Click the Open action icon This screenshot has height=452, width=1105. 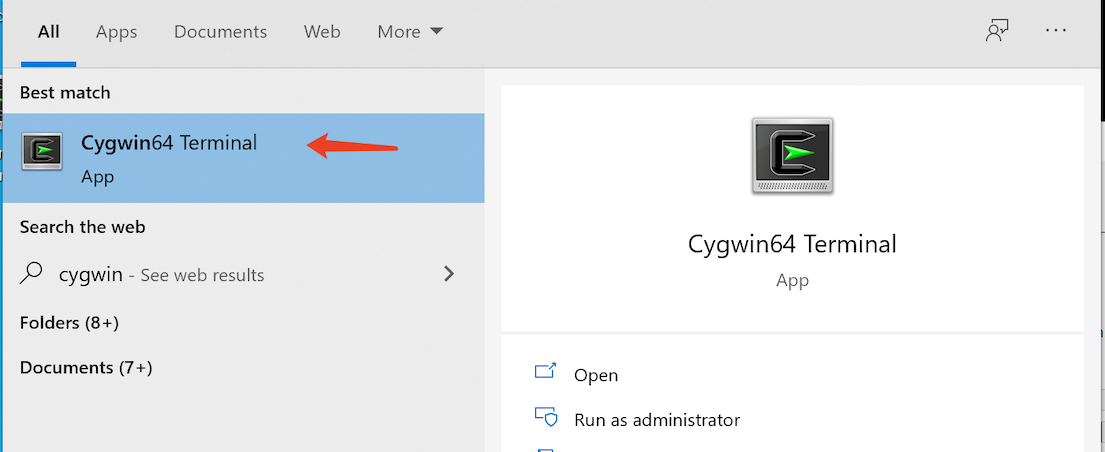545,371
